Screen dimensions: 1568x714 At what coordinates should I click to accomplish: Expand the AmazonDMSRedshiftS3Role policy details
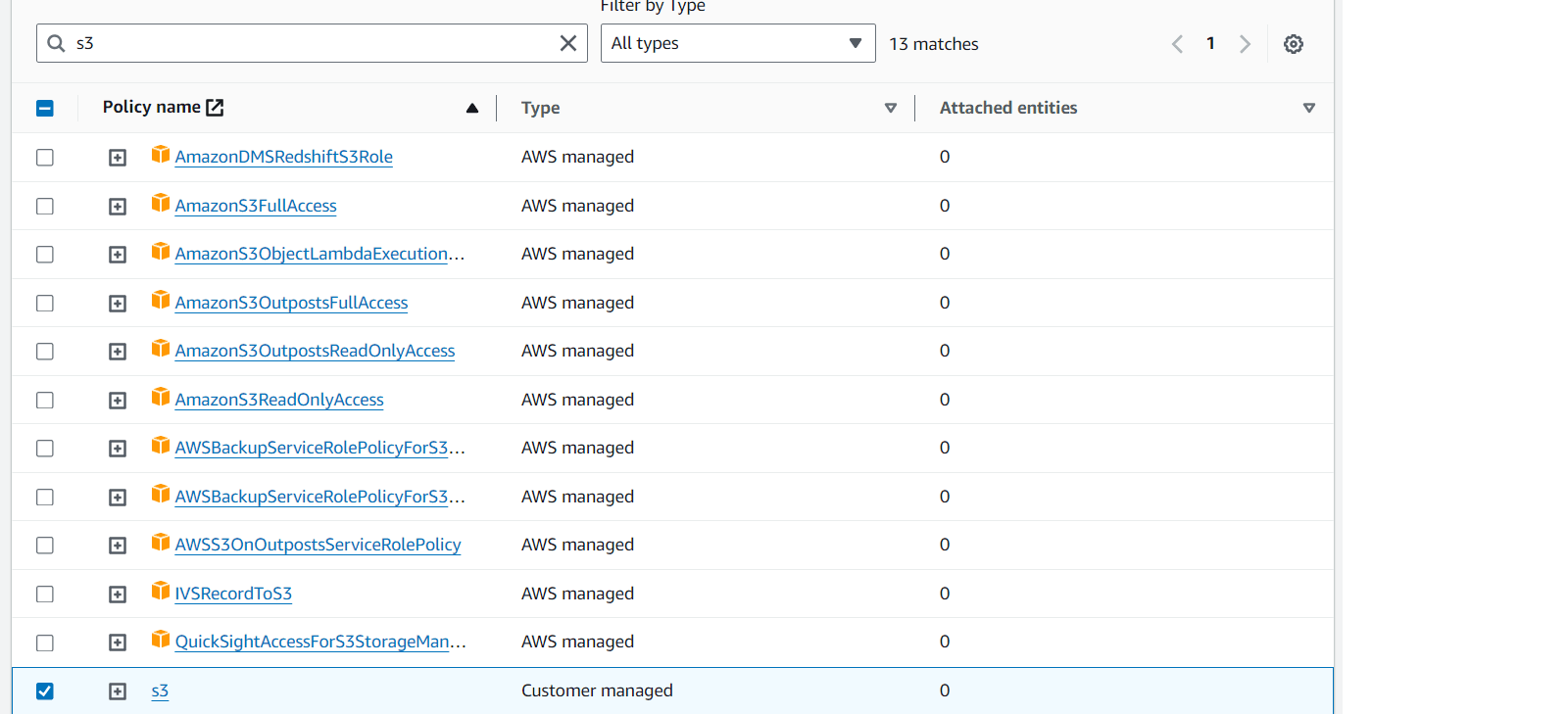coord(118,158)
